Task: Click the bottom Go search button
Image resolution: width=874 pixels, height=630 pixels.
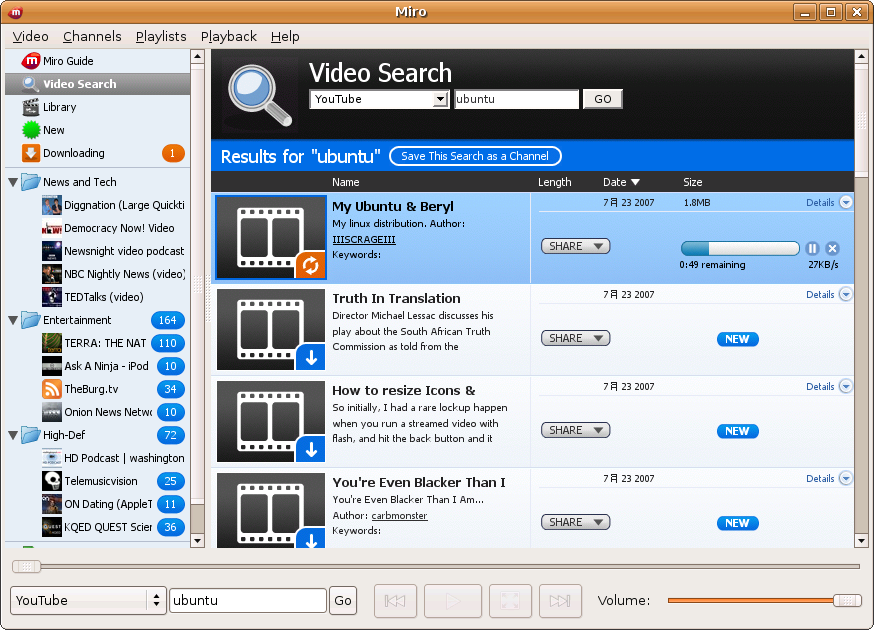Action: click(x=343, y=600)
